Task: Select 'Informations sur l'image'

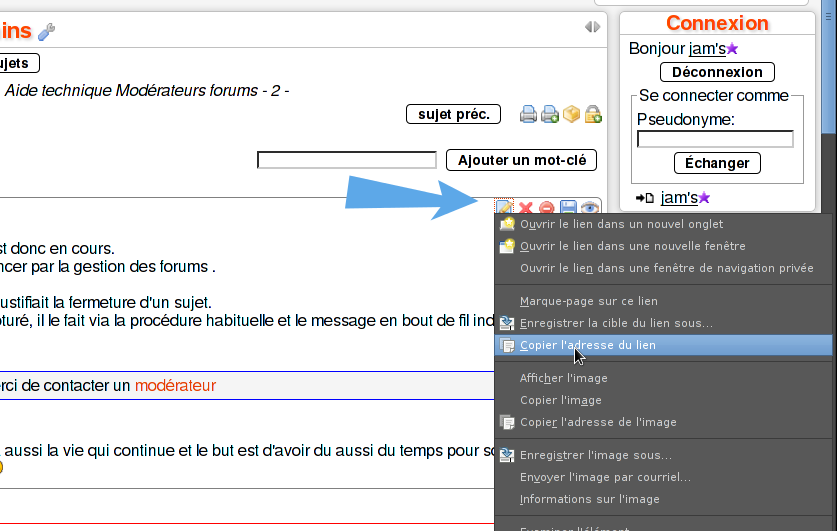Action: click(664, 499)
